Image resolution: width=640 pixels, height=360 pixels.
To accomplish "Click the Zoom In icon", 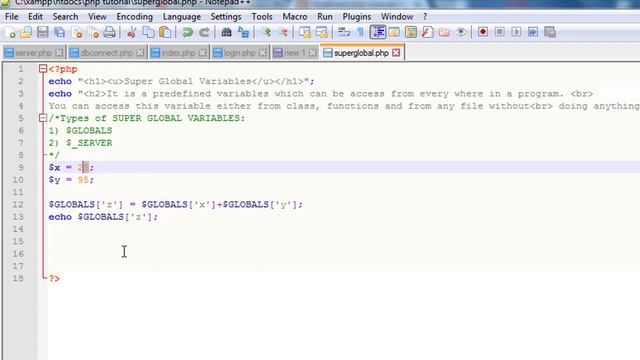I will click(x=266, y=32).
